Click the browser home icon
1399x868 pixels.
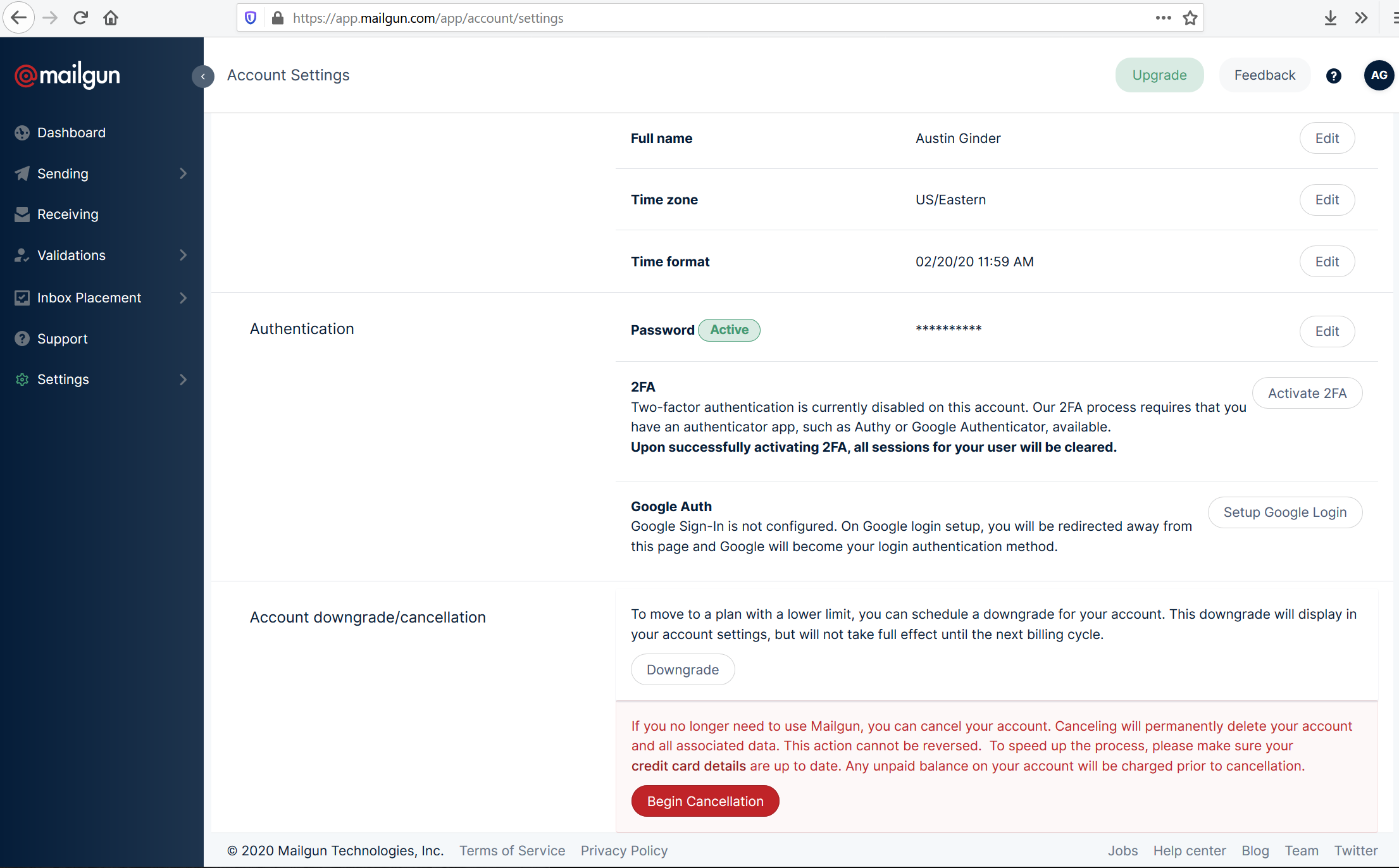tap(111, 18)
